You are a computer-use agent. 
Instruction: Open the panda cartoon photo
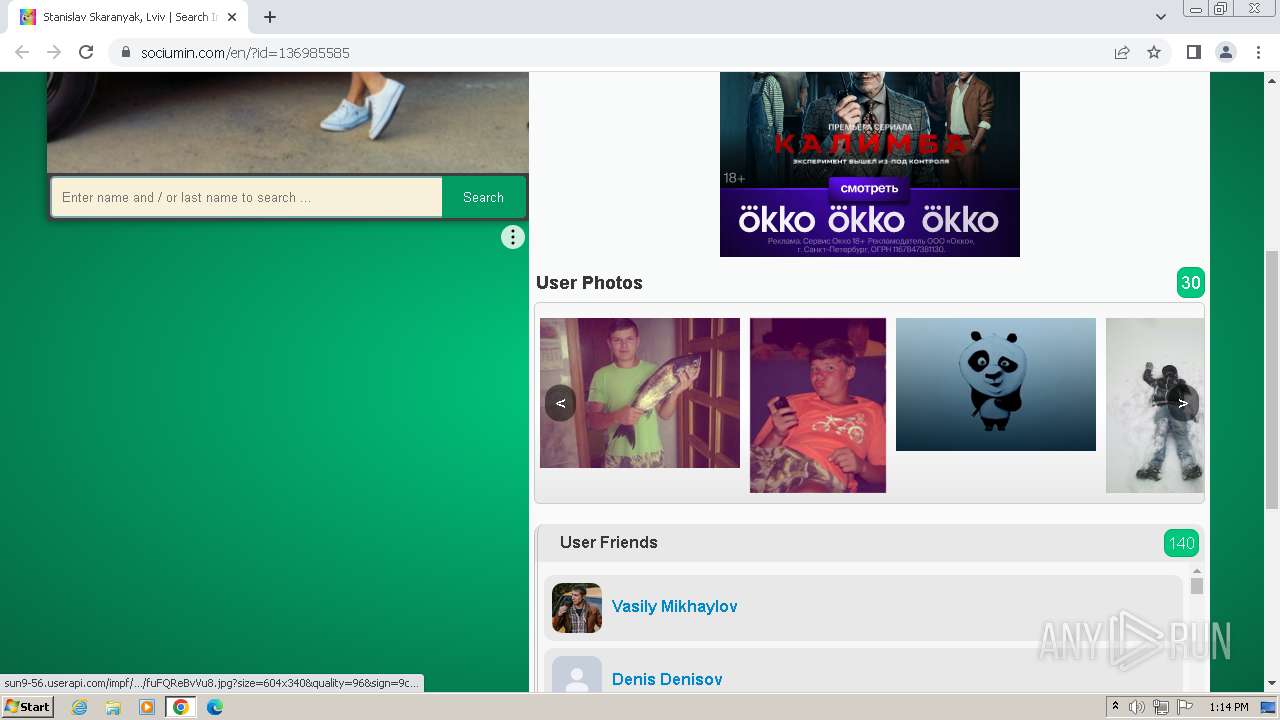996,384
